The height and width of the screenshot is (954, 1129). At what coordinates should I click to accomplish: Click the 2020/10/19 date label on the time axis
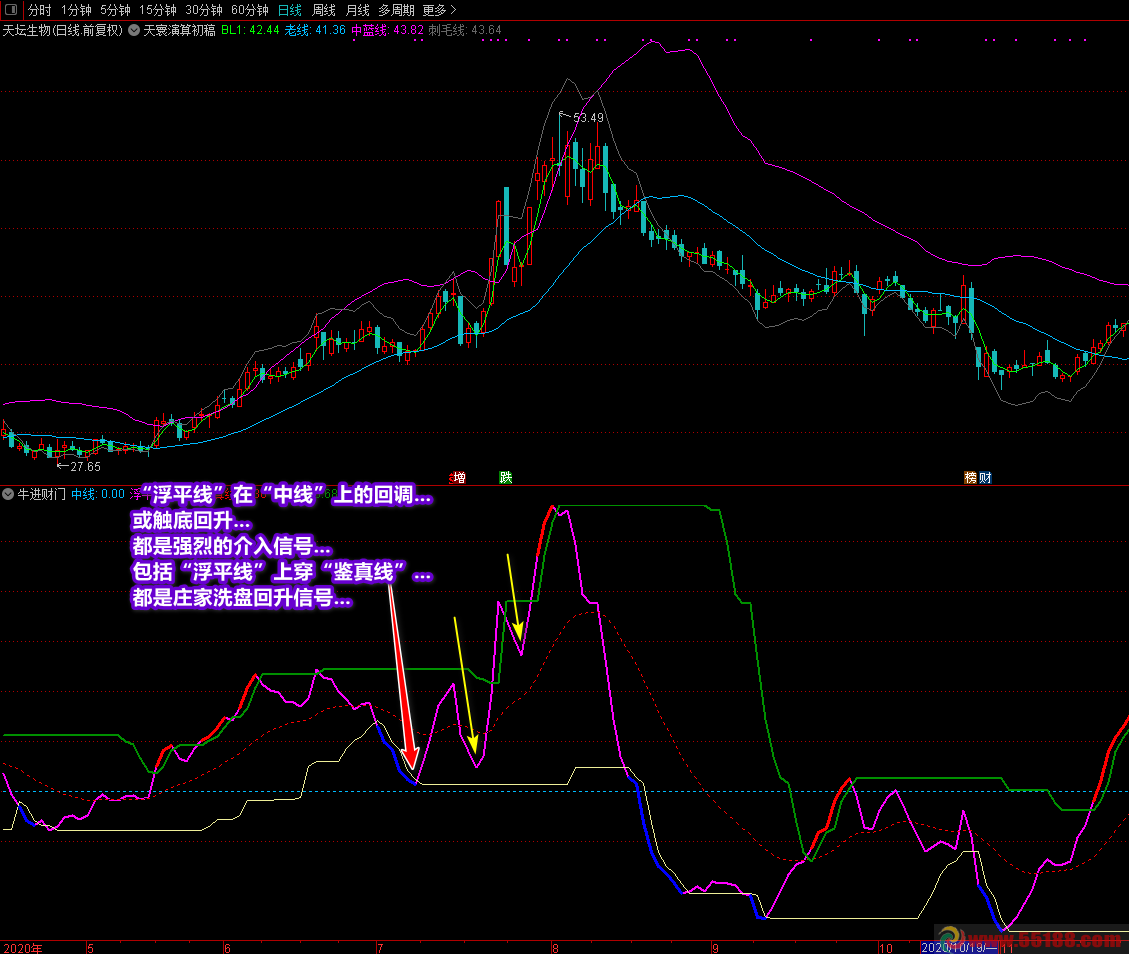point(958,947)
